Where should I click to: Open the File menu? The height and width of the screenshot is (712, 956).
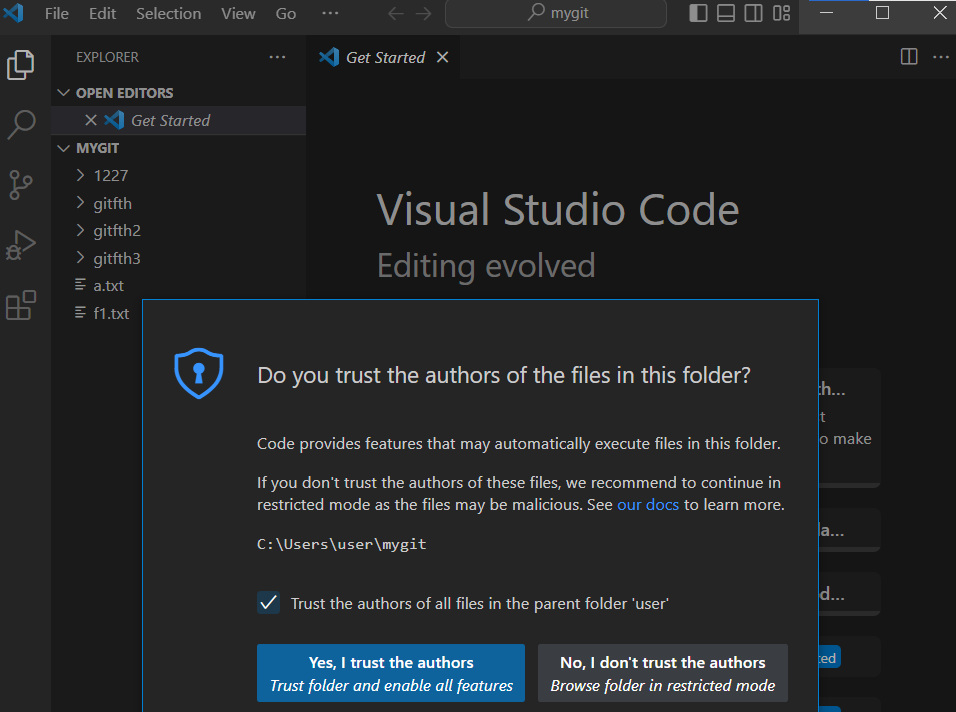coord(57,13)
